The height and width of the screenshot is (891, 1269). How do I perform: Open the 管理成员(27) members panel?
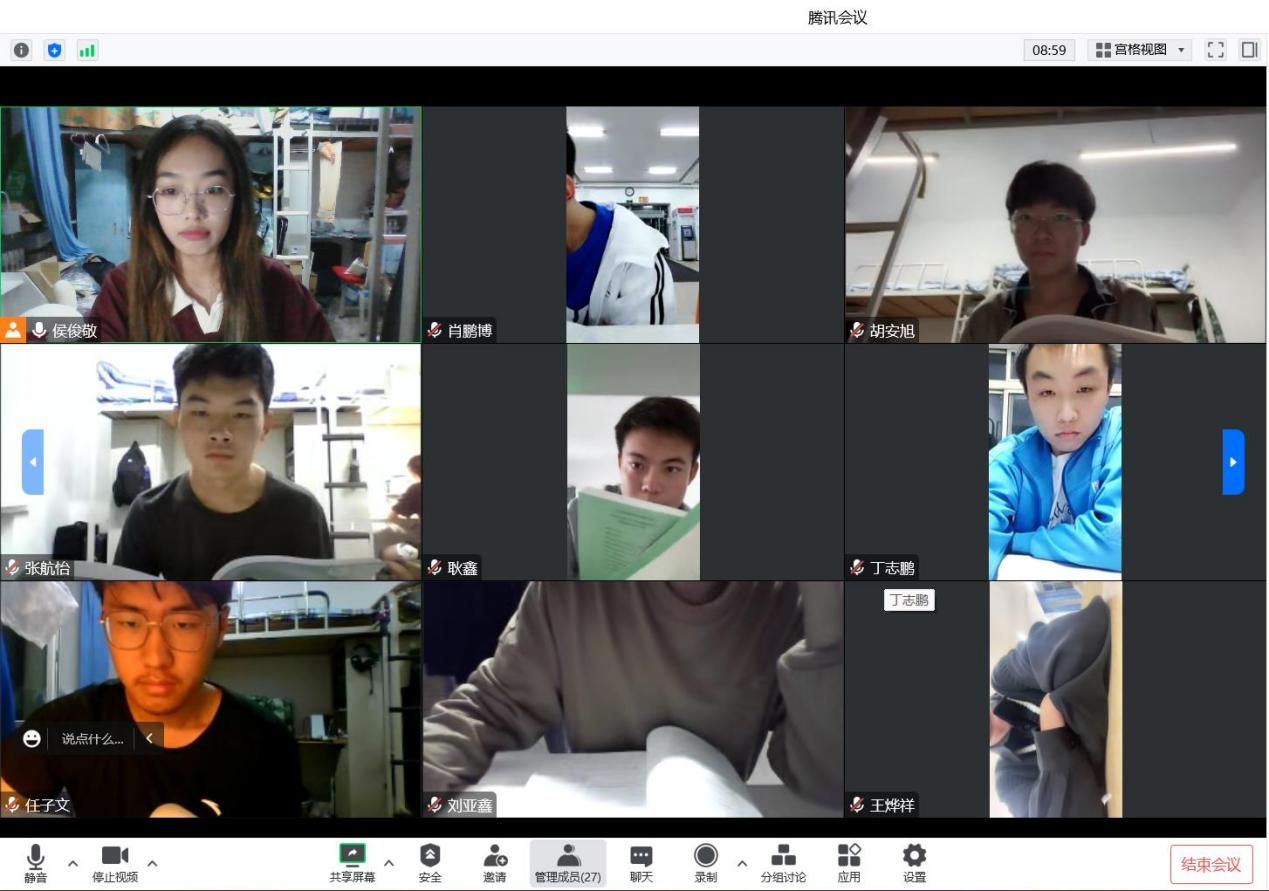click(568, 863)
